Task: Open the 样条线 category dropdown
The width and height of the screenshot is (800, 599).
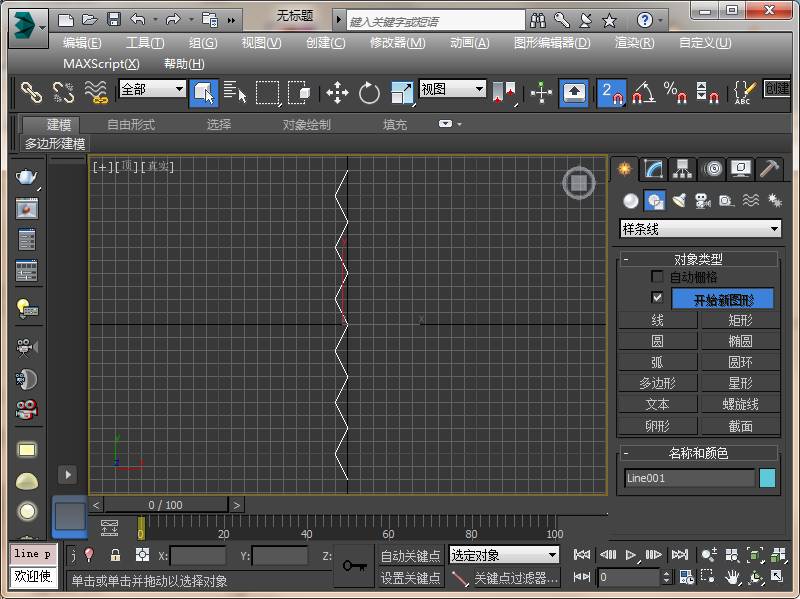Action: click(x=700, y=229)
